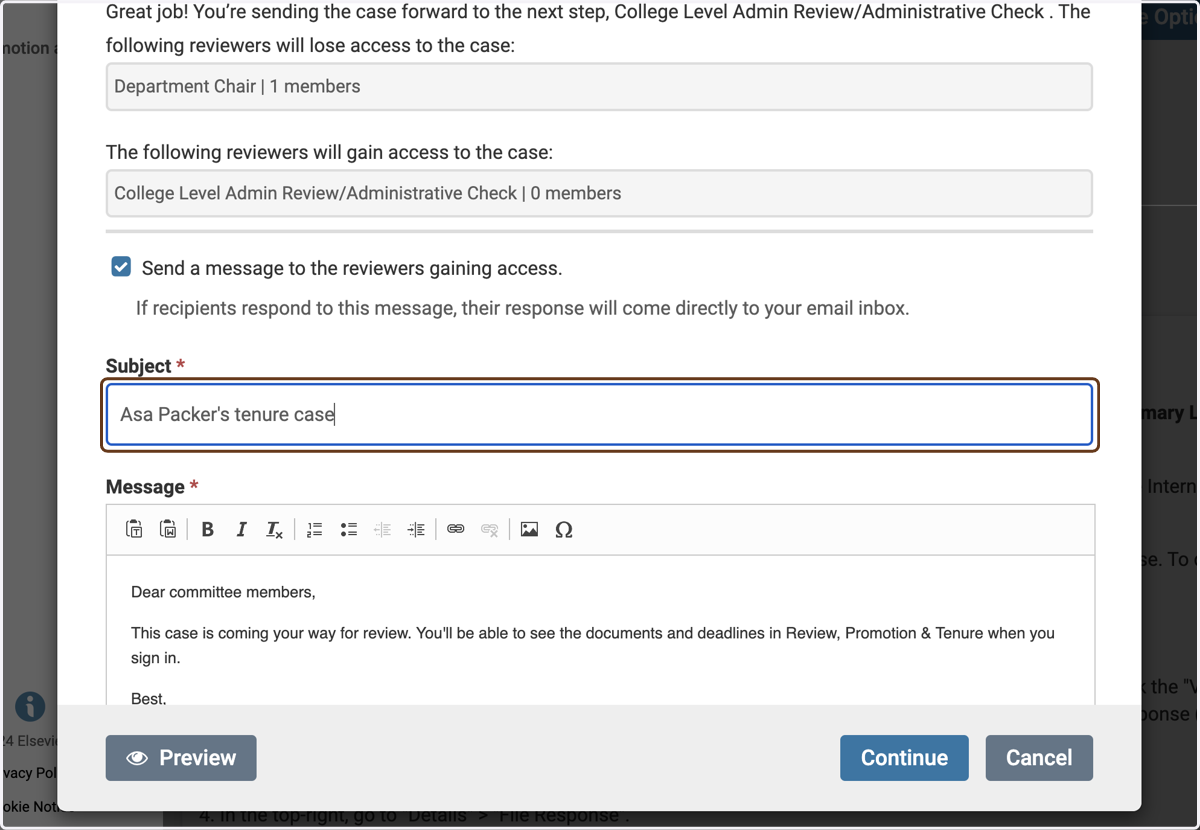This screenshot has width=1200, height=830.
Task: Toggle italic formatting in message editor
Action: click(x=241, y=529)
